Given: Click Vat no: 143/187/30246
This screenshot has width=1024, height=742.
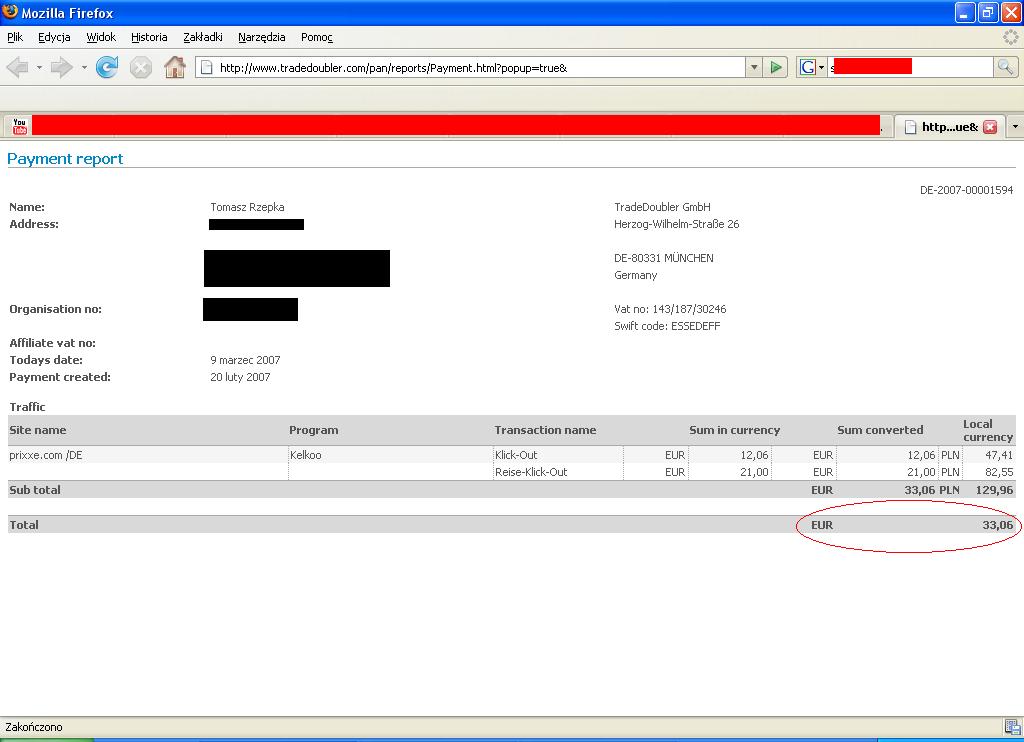Looking at the screenshot, I should coord(670,309).
